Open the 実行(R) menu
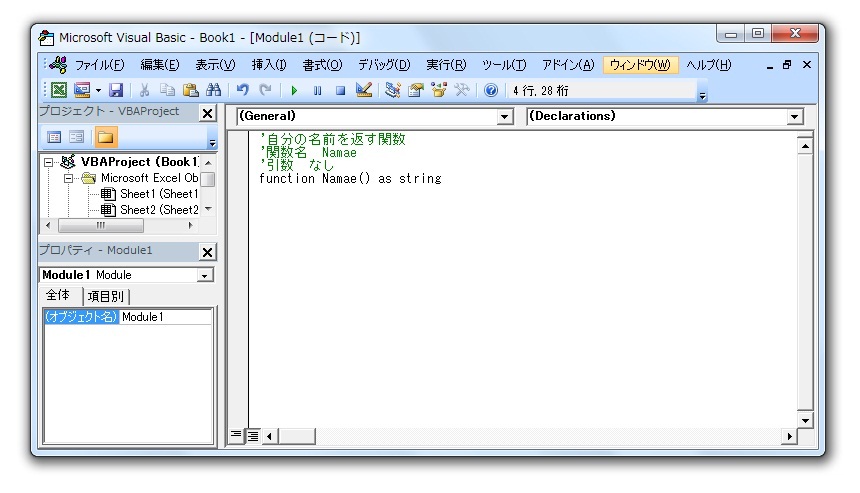The image size is (860, 493). click(446, 65)
